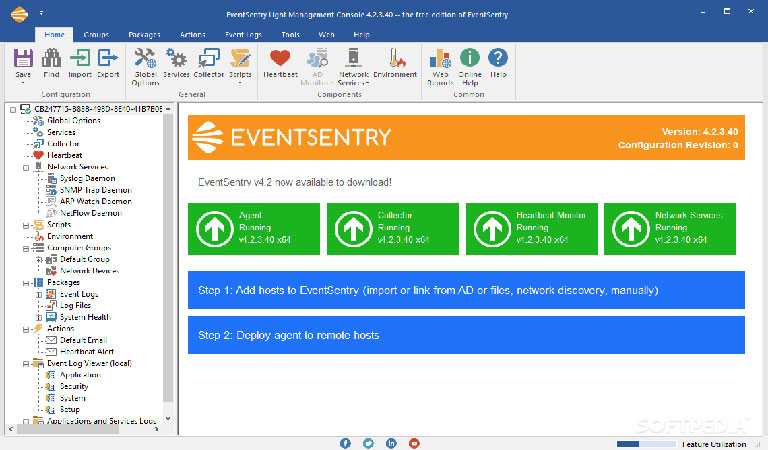
Task: Switch to the Event Logs ribbon tab
Action: point(243,34)
